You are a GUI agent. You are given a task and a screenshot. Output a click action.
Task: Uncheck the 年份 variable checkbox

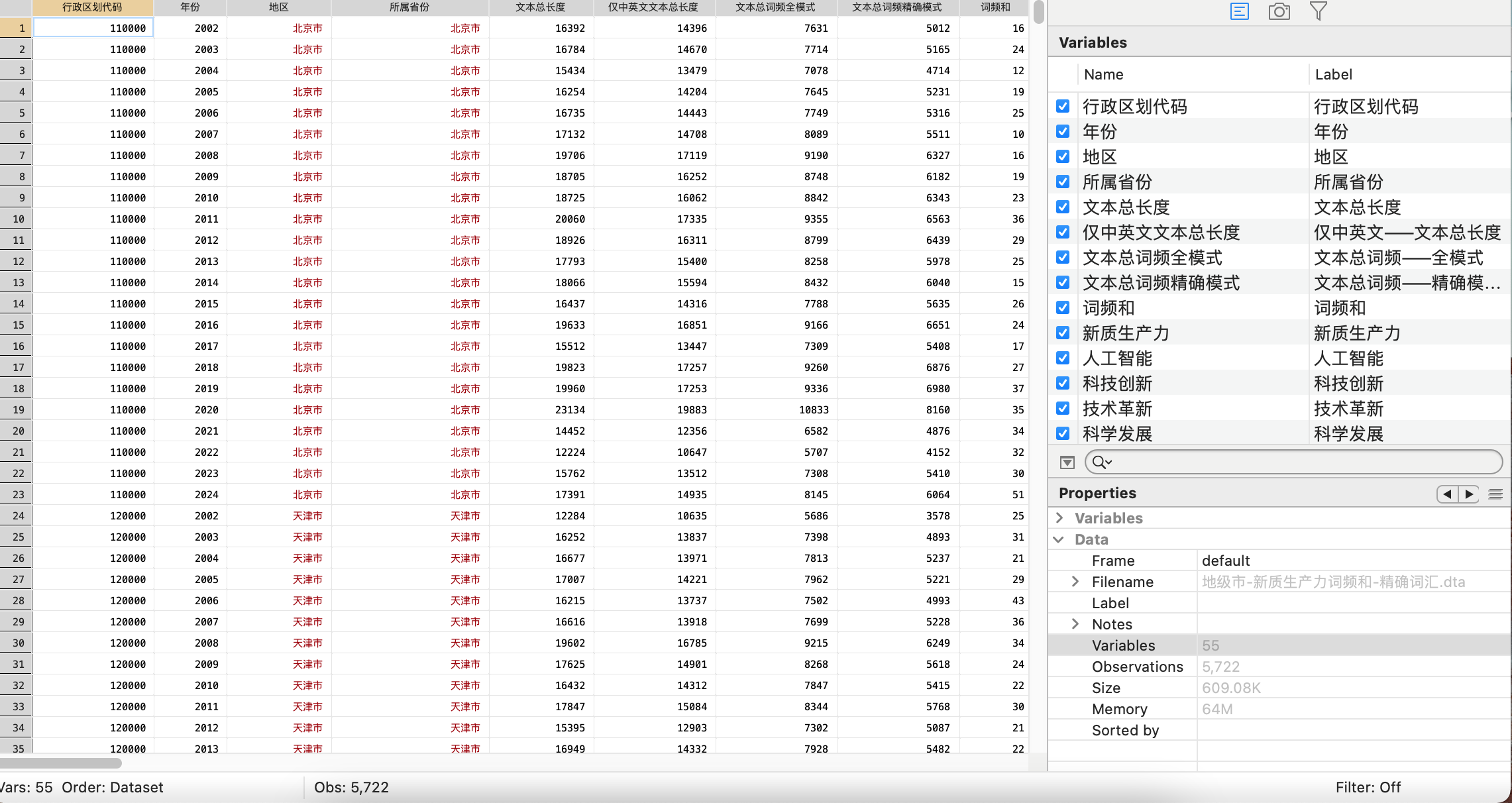1063,131
